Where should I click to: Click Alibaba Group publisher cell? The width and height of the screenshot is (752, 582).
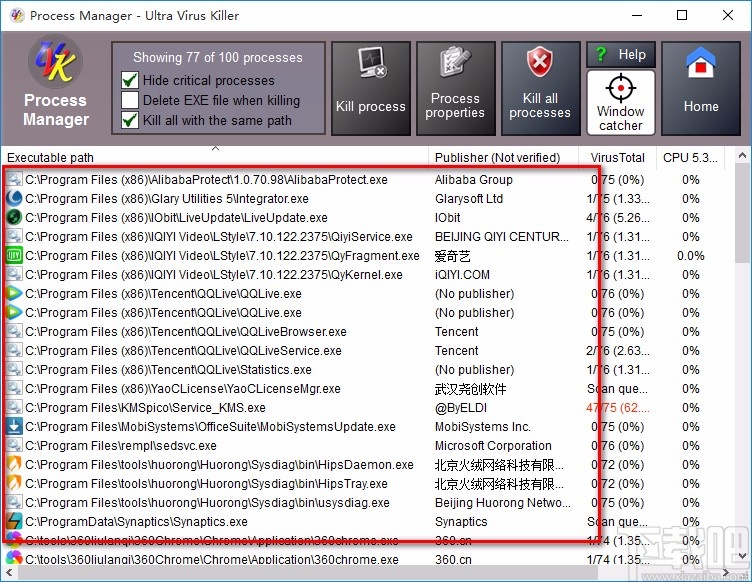pos(473,180)
